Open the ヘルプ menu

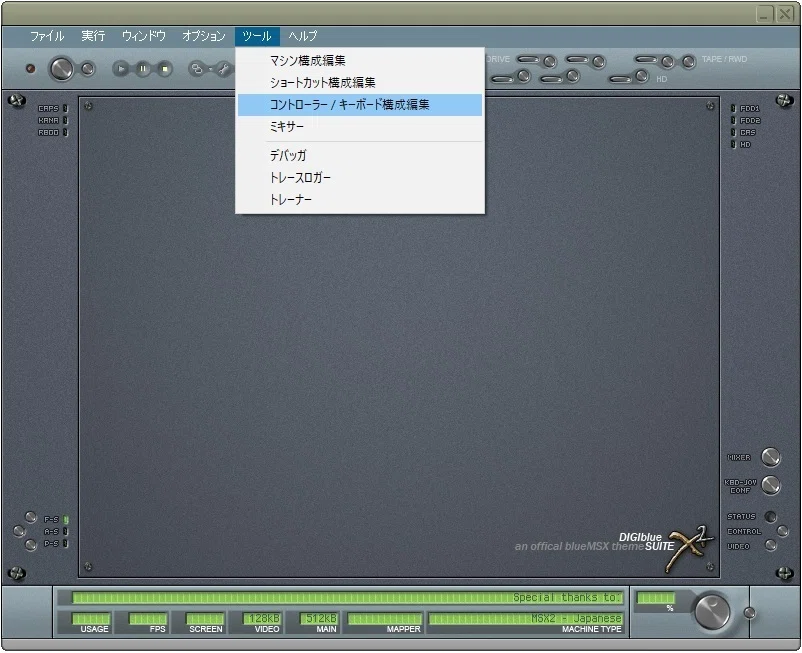(303, 36)
